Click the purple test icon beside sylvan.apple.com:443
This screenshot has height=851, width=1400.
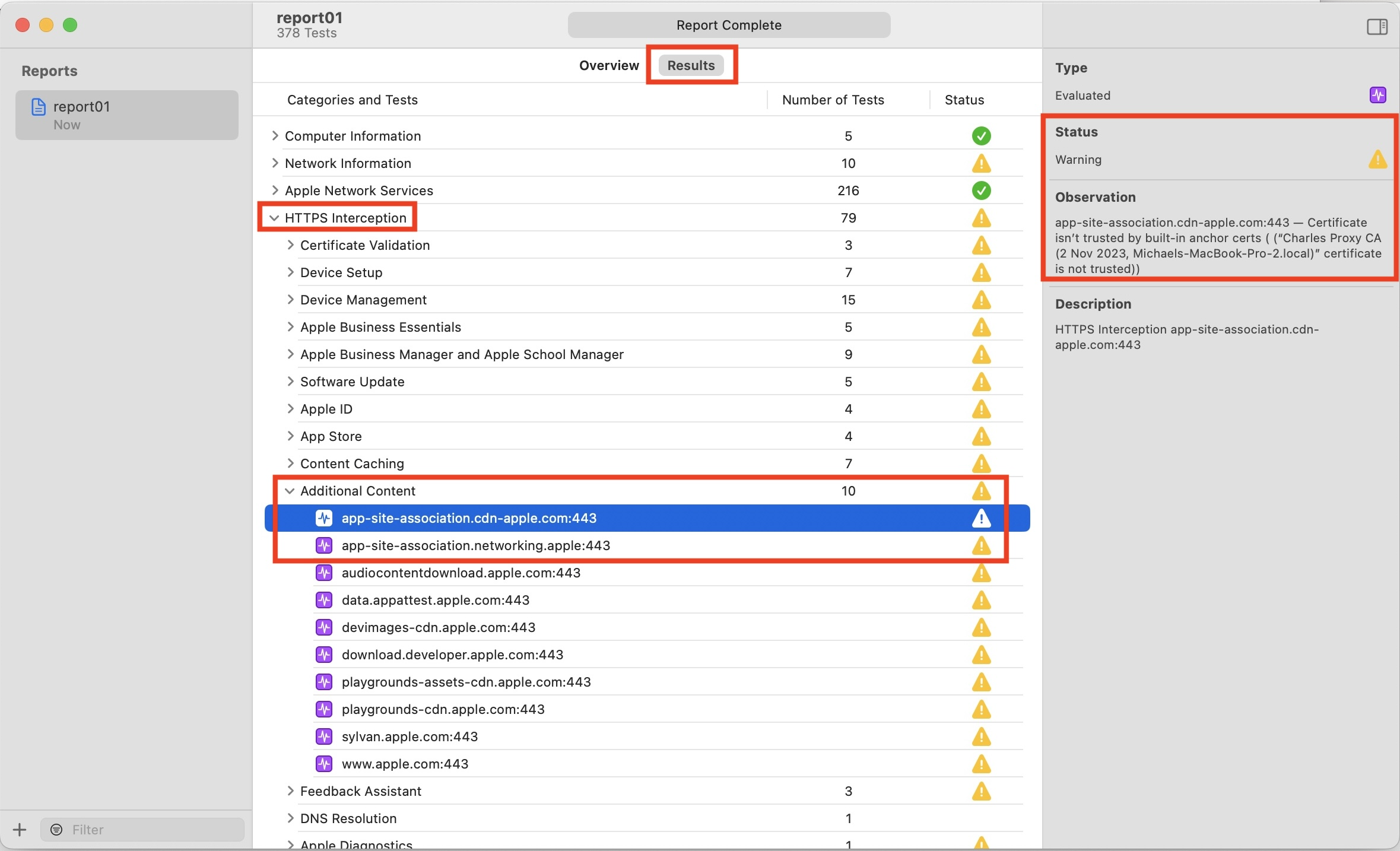pos(323,736)
